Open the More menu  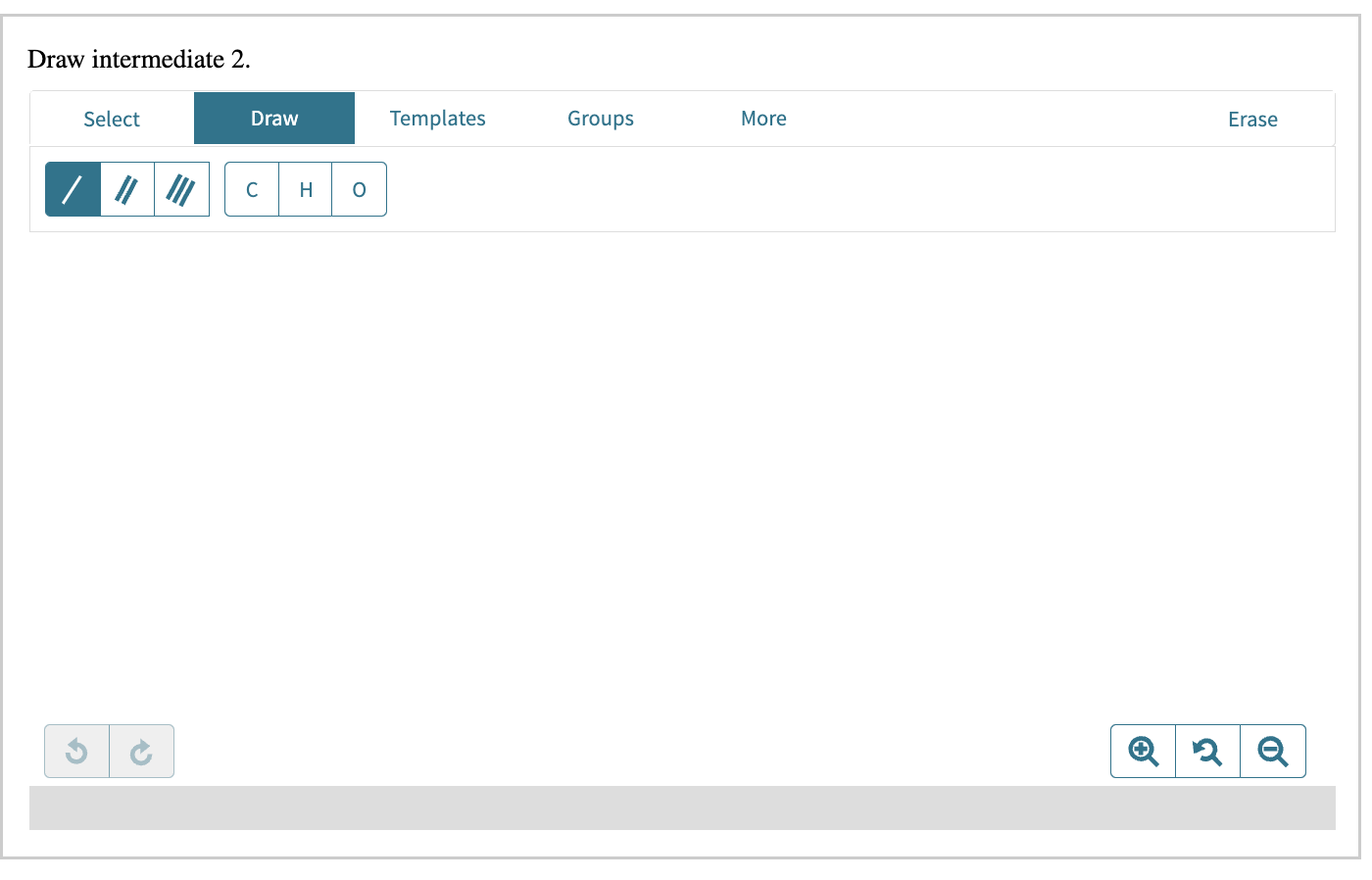[x=763, y=118]
